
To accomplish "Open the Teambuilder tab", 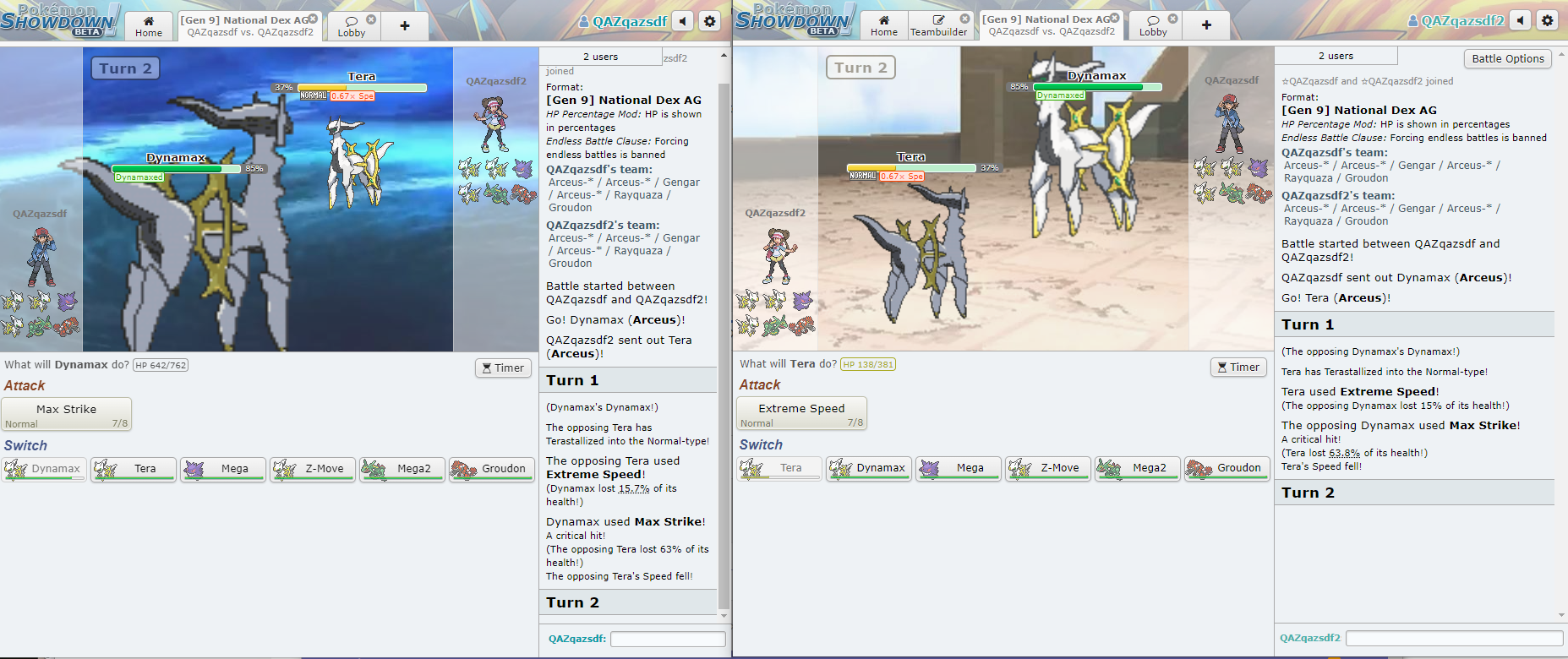I will (938, 25).
